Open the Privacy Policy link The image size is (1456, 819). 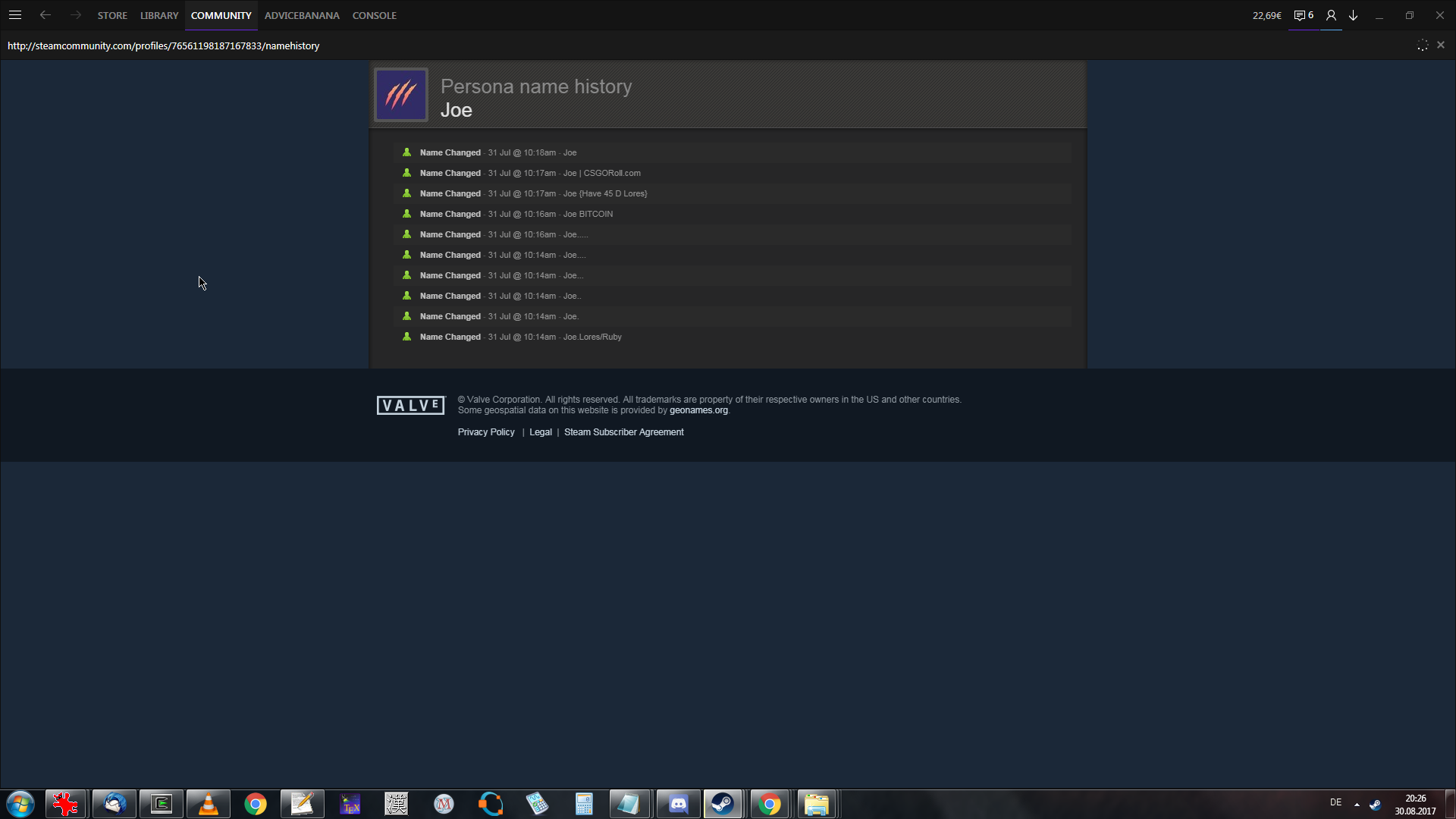(486, 432)
